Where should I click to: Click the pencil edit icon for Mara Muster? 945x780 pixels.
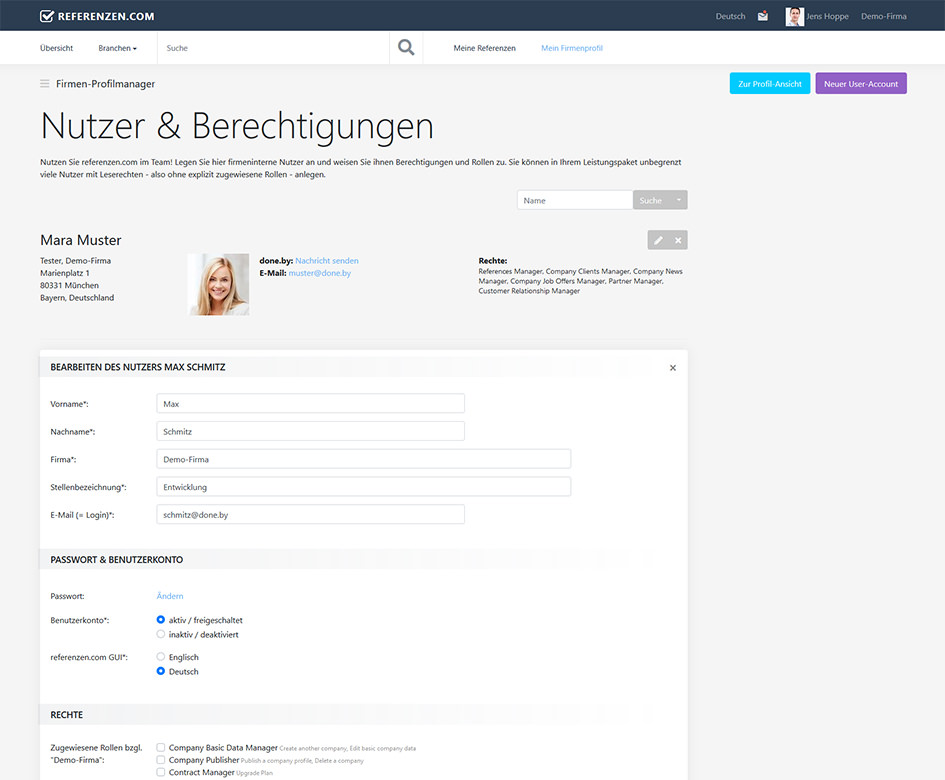point(656,239)
